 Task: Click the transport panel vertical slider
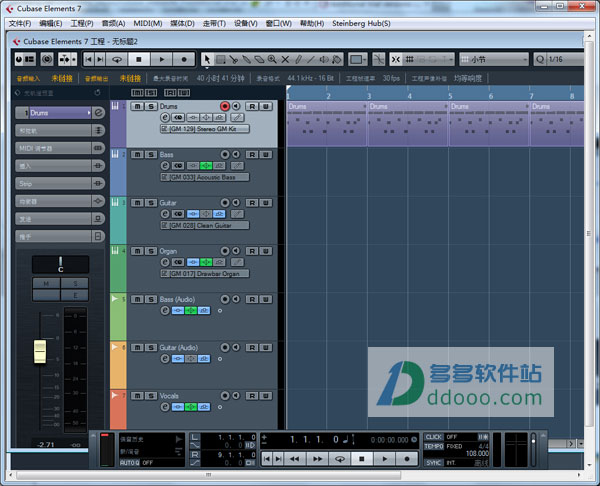pyautogui.click(x=533, y=450)
